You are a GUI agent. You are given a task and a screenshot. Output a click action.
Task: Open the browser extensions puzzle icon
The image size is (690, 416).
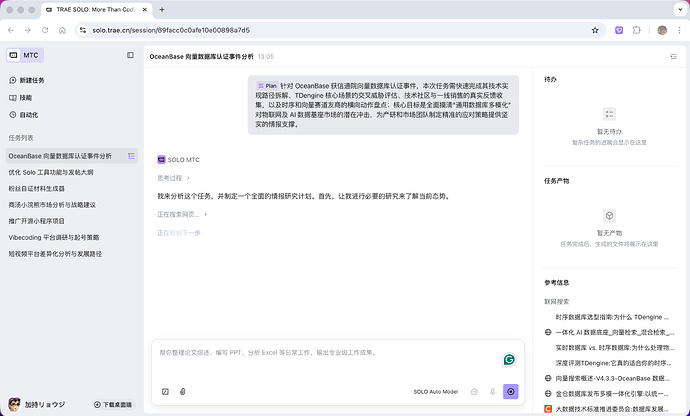tap(636, 30)
